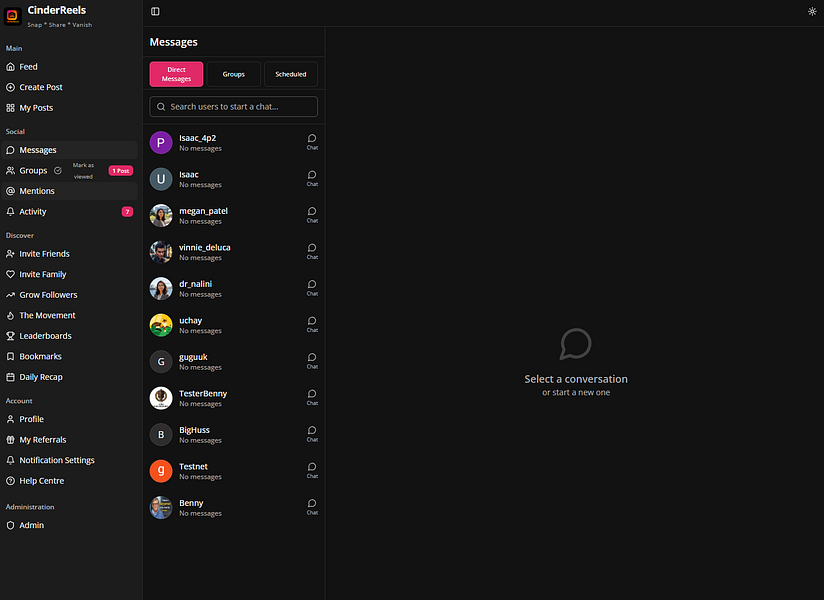Screen dimensions: 824x600
Task: Focus the Search users input field
Action: (x=233, y=107)
